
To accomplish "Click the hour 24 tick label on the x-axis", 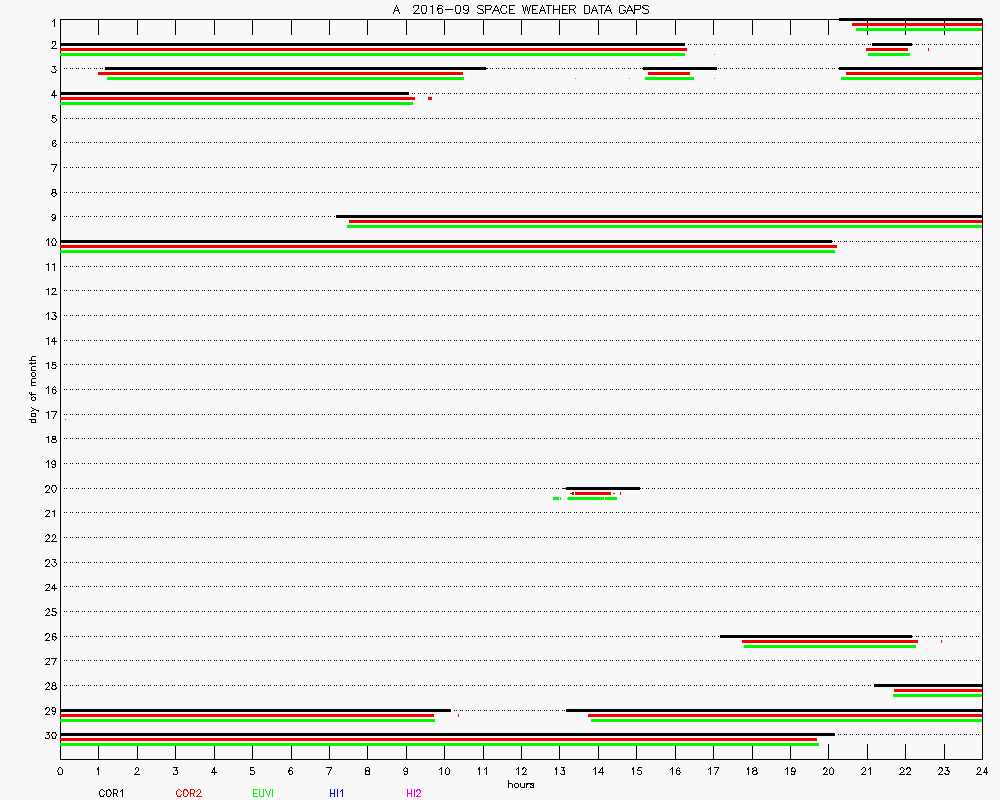I will coord(981,771).
